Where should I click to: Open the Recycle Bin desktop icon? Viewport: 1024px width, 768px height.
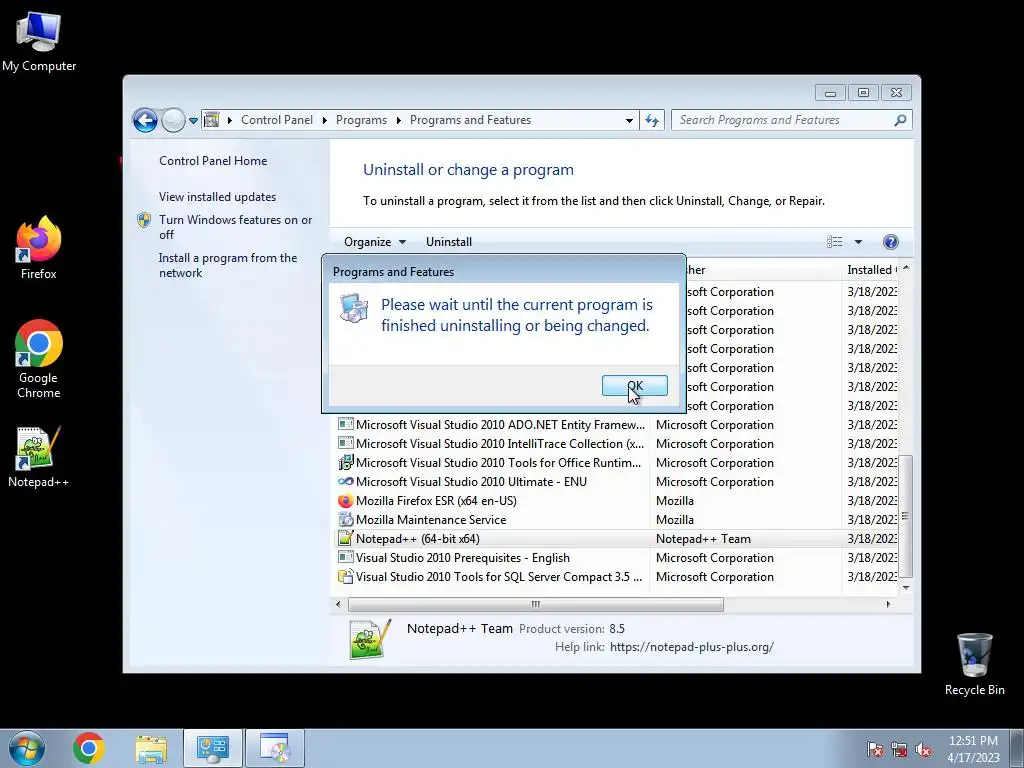(974, 665)
